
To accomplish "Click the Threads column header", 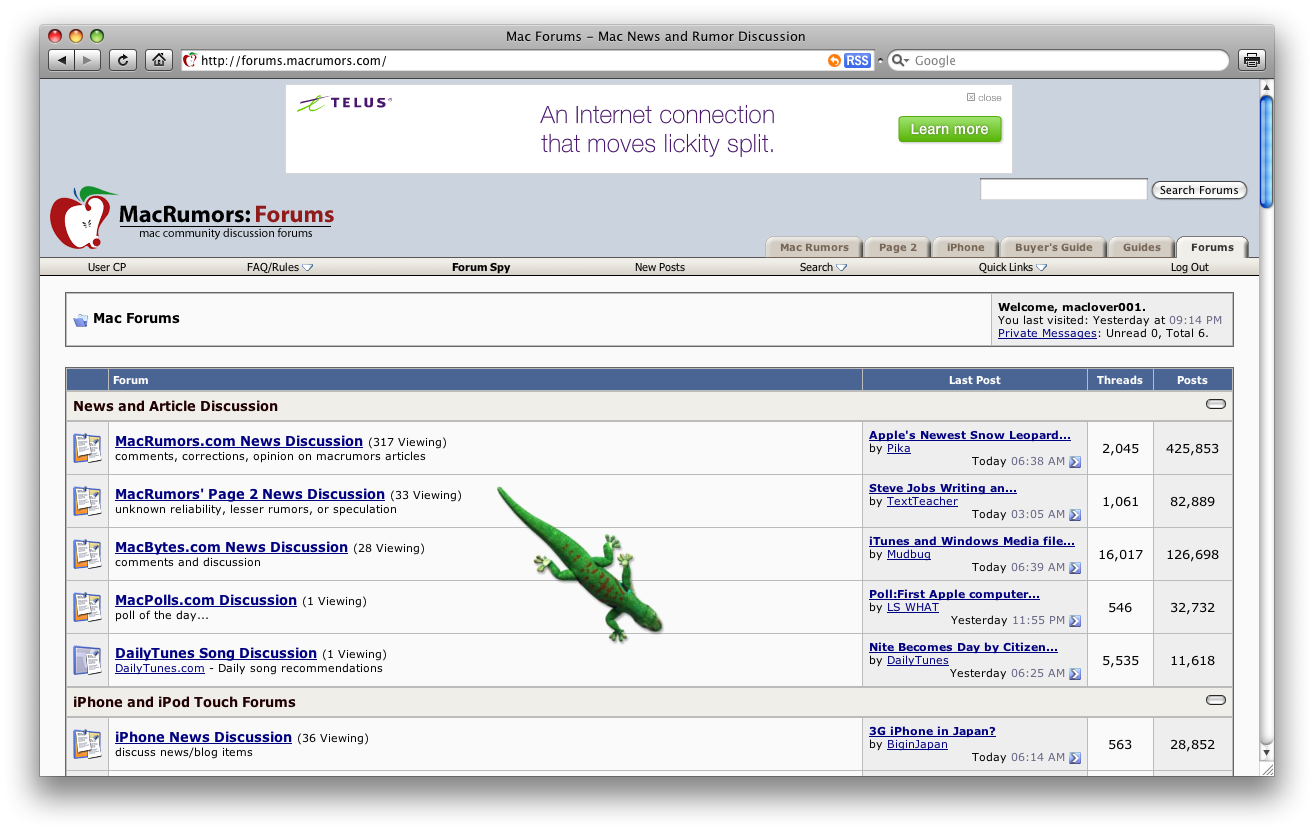I will click(1120, 380).
